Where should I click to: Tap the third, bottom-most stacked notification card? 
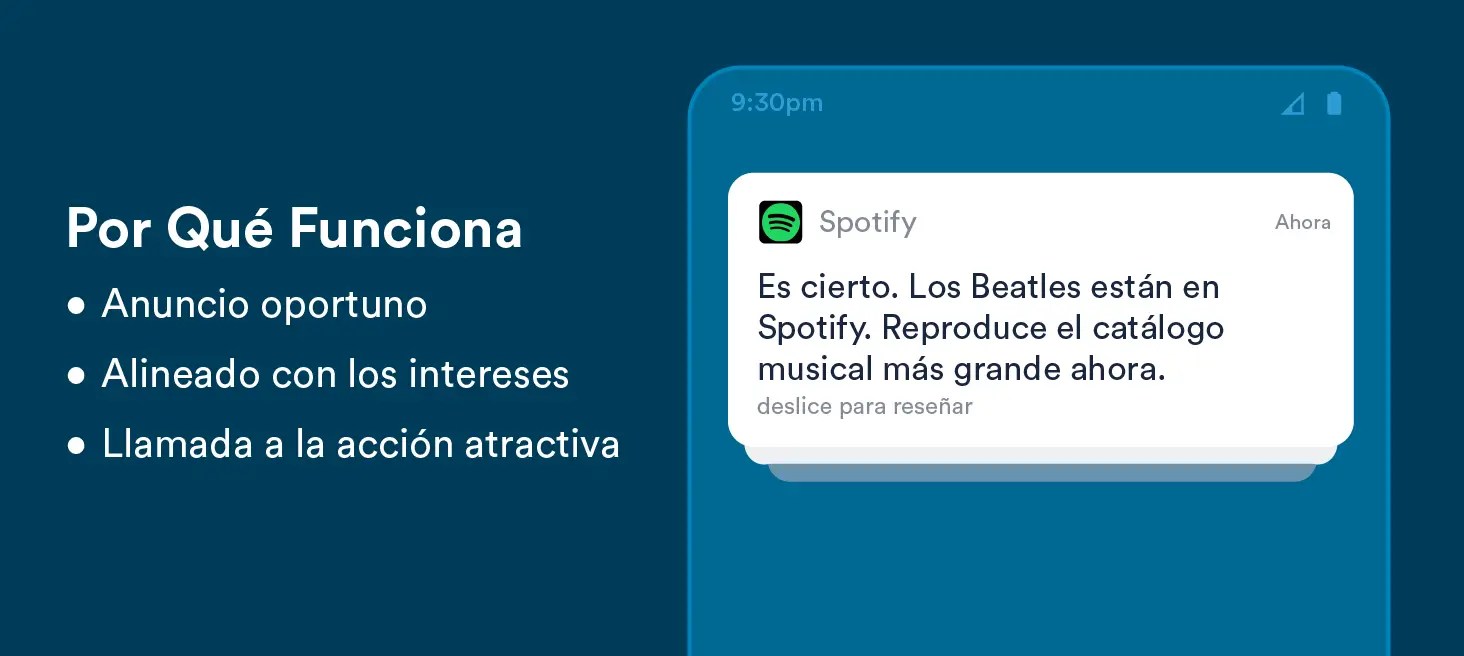(1040, 474)
